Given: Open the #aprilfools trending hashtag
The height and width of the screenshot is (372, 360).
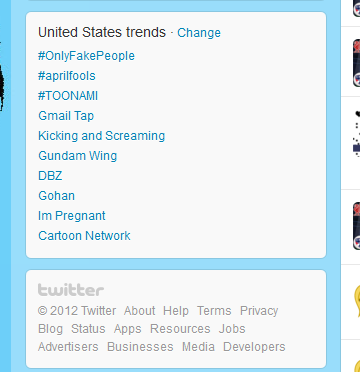Looking at the screenshot, I should (67, 76).
